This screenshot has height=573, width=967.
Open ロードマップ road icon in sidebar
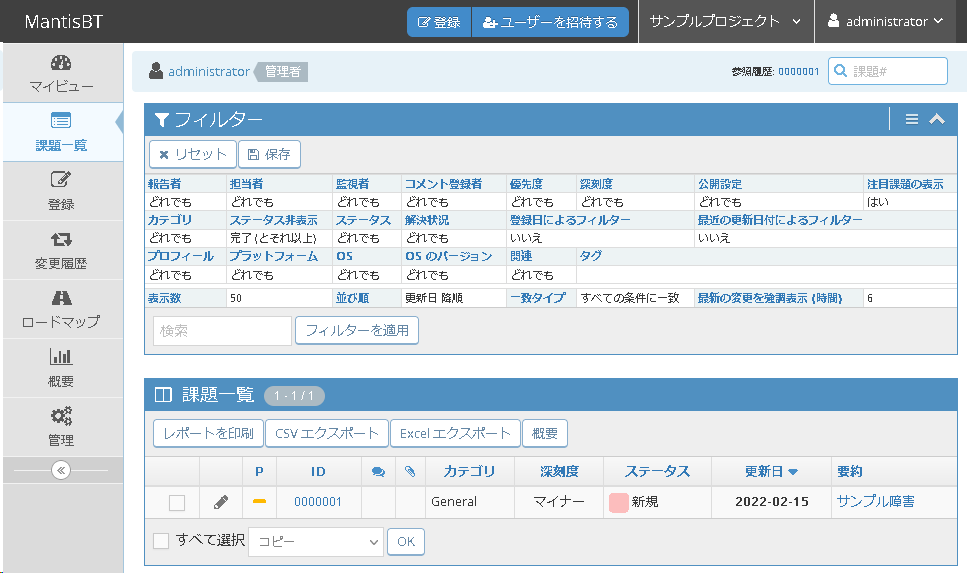[61, 298]
